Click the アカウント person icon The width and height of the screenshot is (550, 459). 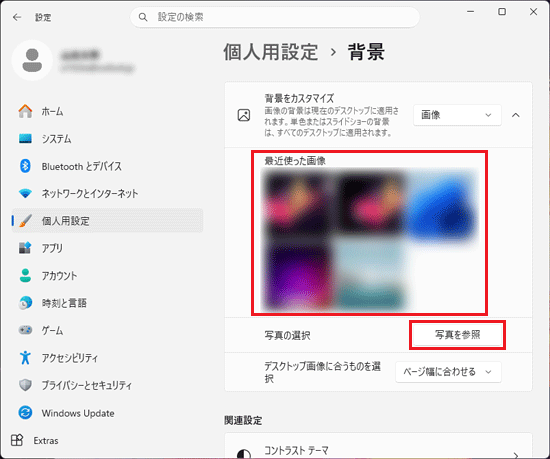(x=25, y=275)
